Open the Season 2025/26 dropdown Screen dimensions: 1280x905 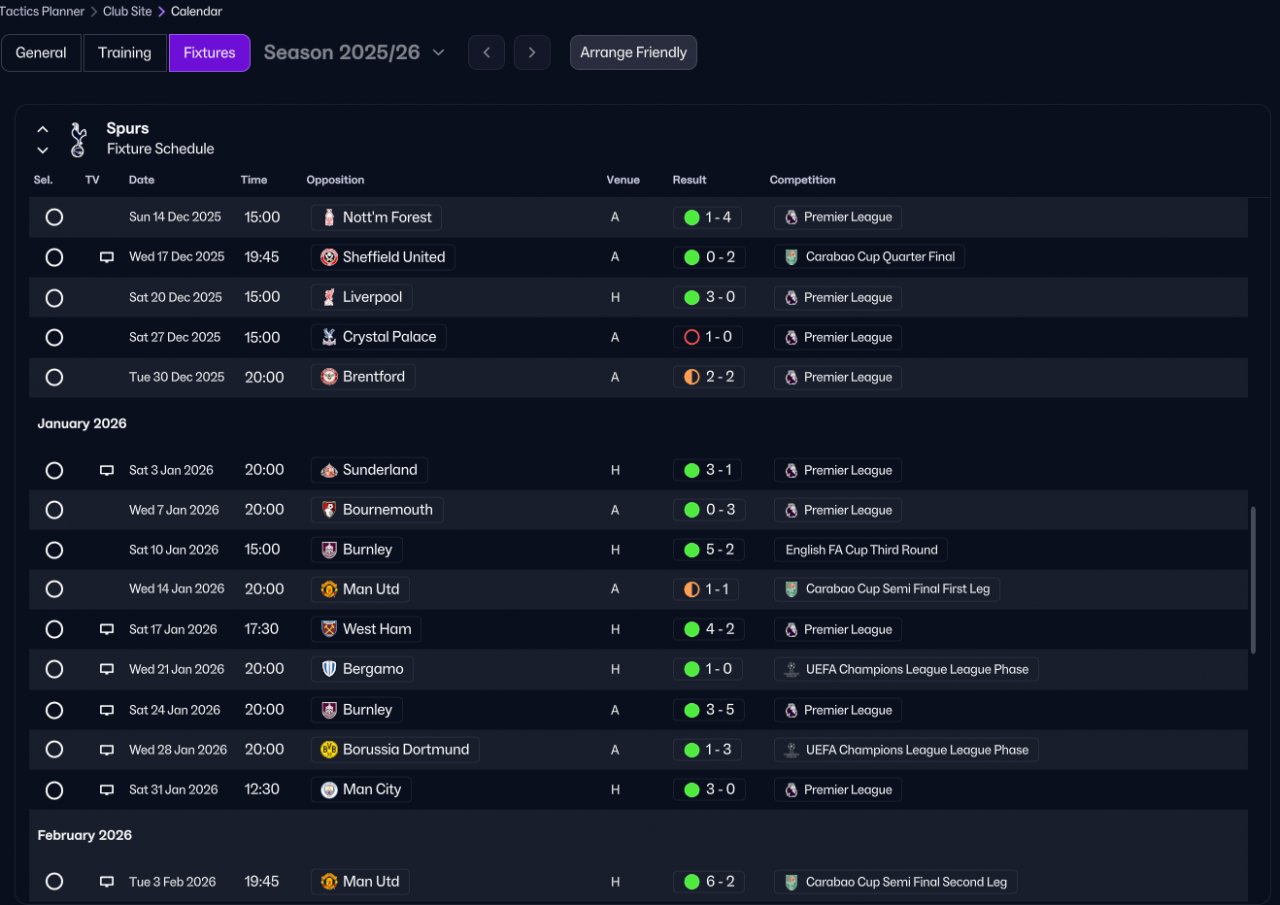click(354, 53)
